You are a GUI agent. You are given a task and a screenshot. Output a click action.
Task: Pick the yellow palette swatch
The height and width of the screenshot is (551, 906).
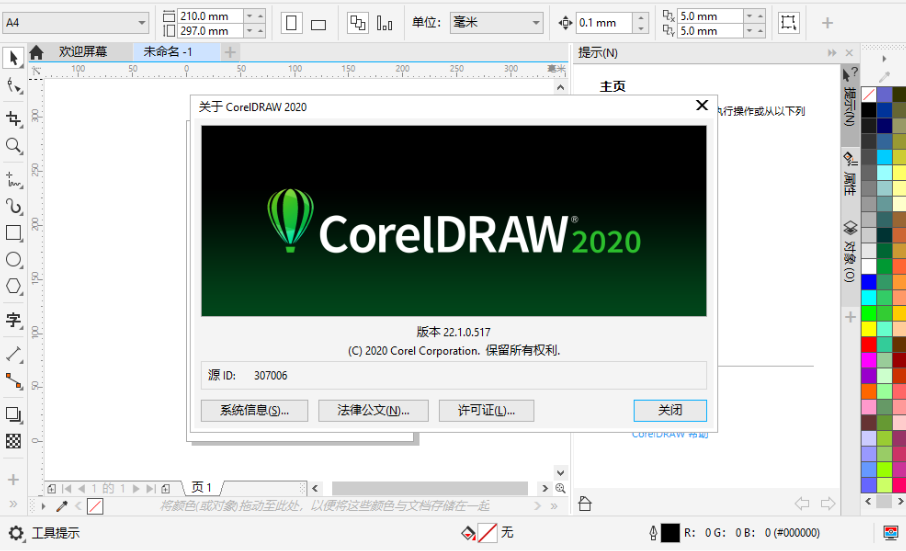pos(868,329)
